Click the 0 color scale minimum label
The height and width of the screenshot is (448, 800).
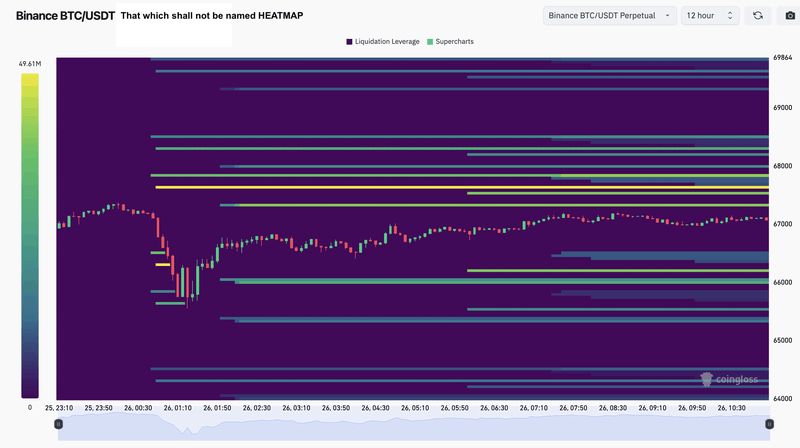coord(30,408)
